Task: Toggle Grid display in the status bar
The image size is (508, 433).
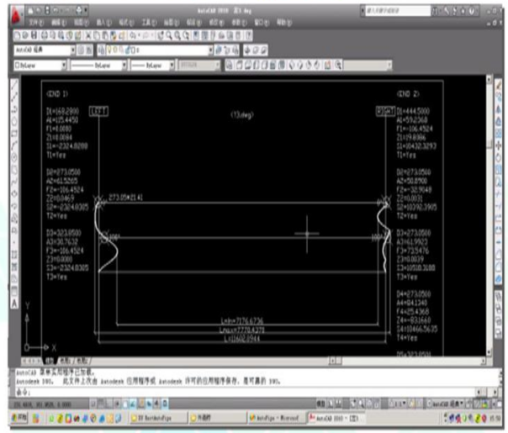Action: (101, 404)
